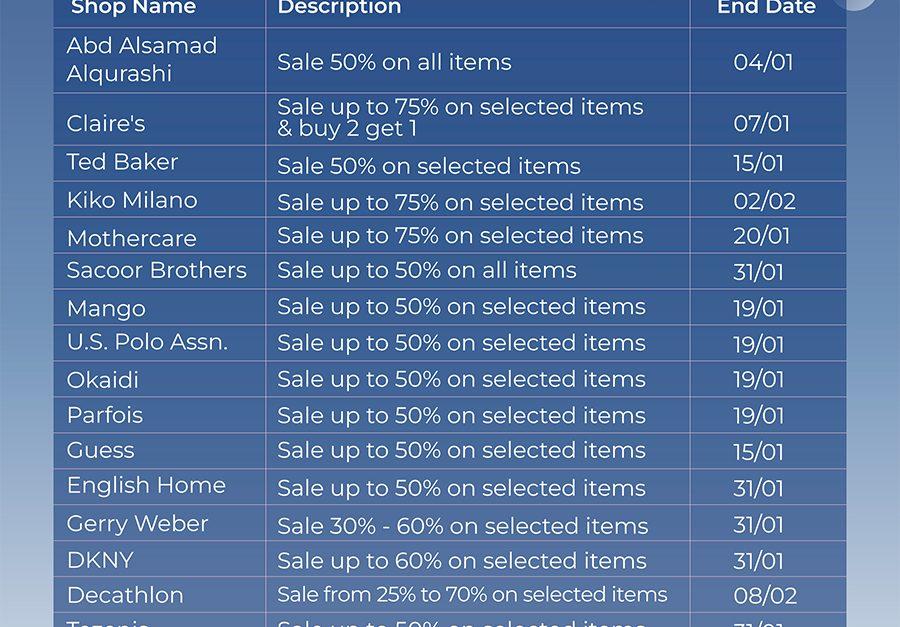
Task: Click the Mango shop name
Action: point(106,309)
